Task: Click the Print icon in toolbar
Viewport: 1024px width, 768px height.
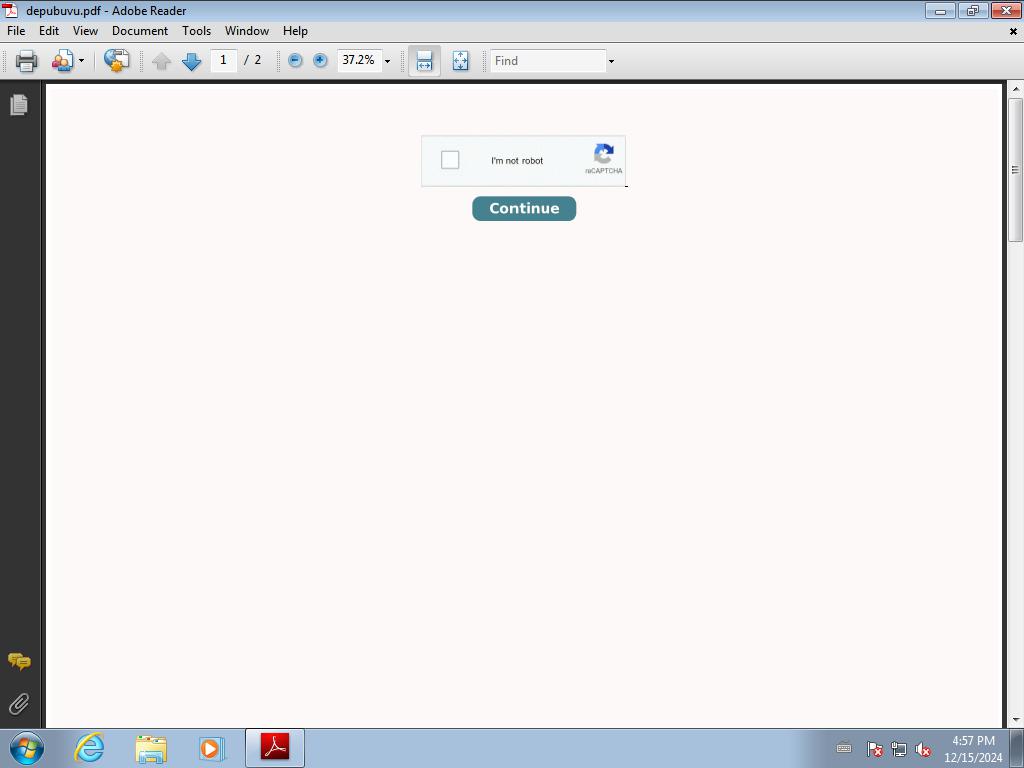Action: pyautogui.click(x=26, y=61)
